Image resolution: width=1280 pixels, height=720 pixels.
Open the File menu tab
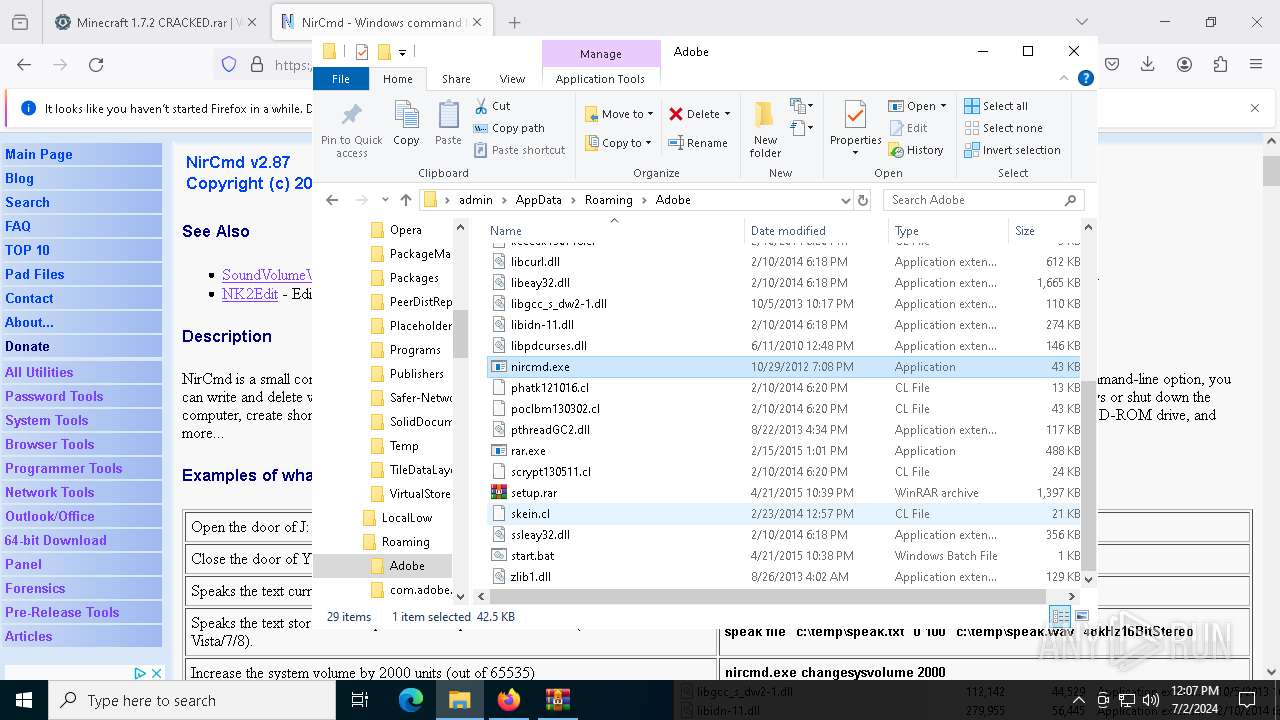click(341, 79)
